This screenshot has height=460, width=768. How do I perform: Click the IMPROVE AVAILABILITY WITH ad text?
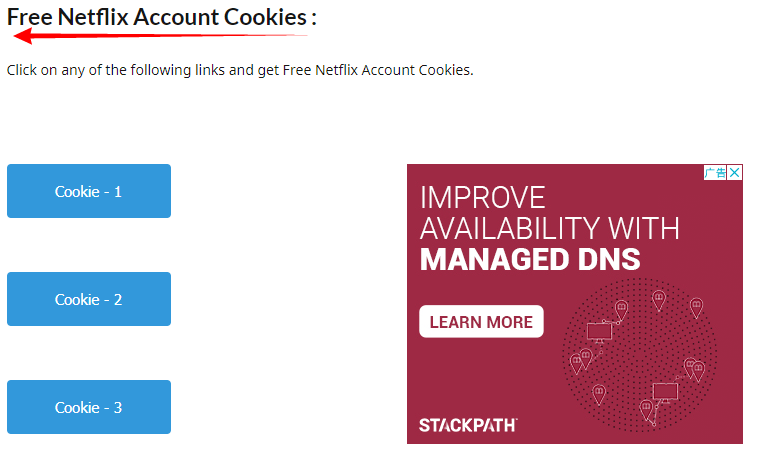549,212
